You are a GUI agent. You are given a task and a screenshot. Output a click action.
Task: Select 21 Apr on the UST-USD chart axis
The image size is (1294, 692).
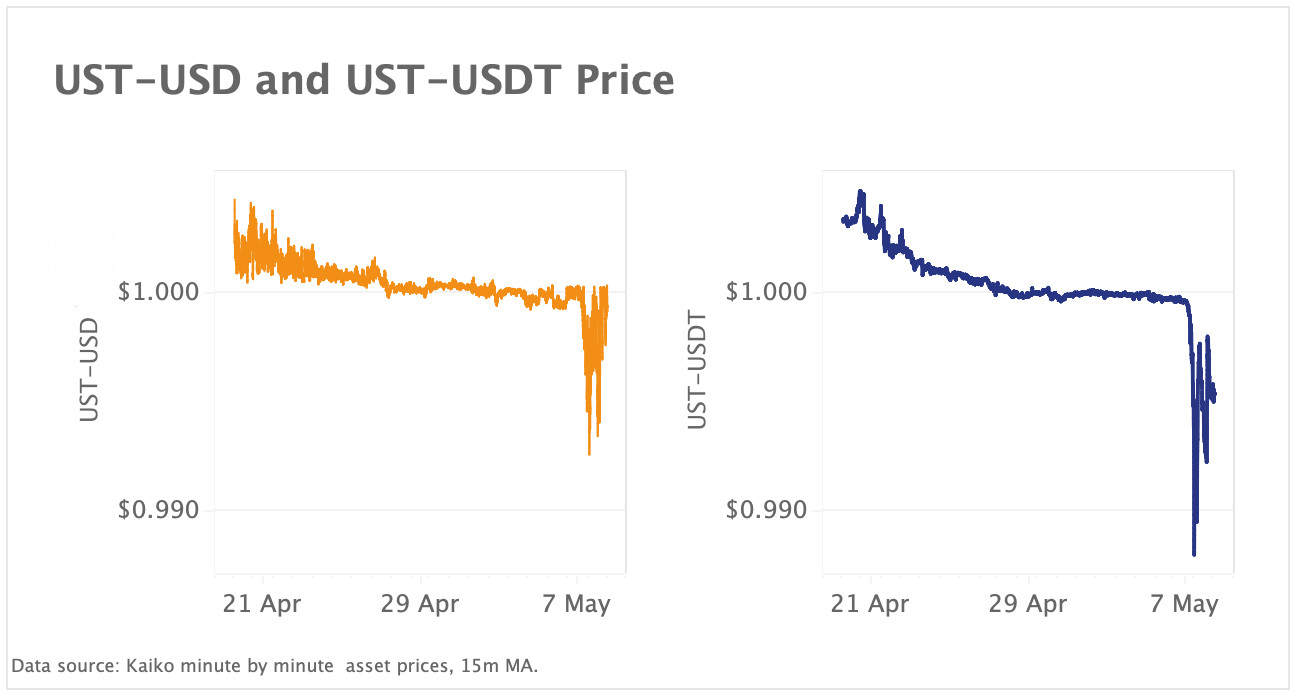[263, 604]
